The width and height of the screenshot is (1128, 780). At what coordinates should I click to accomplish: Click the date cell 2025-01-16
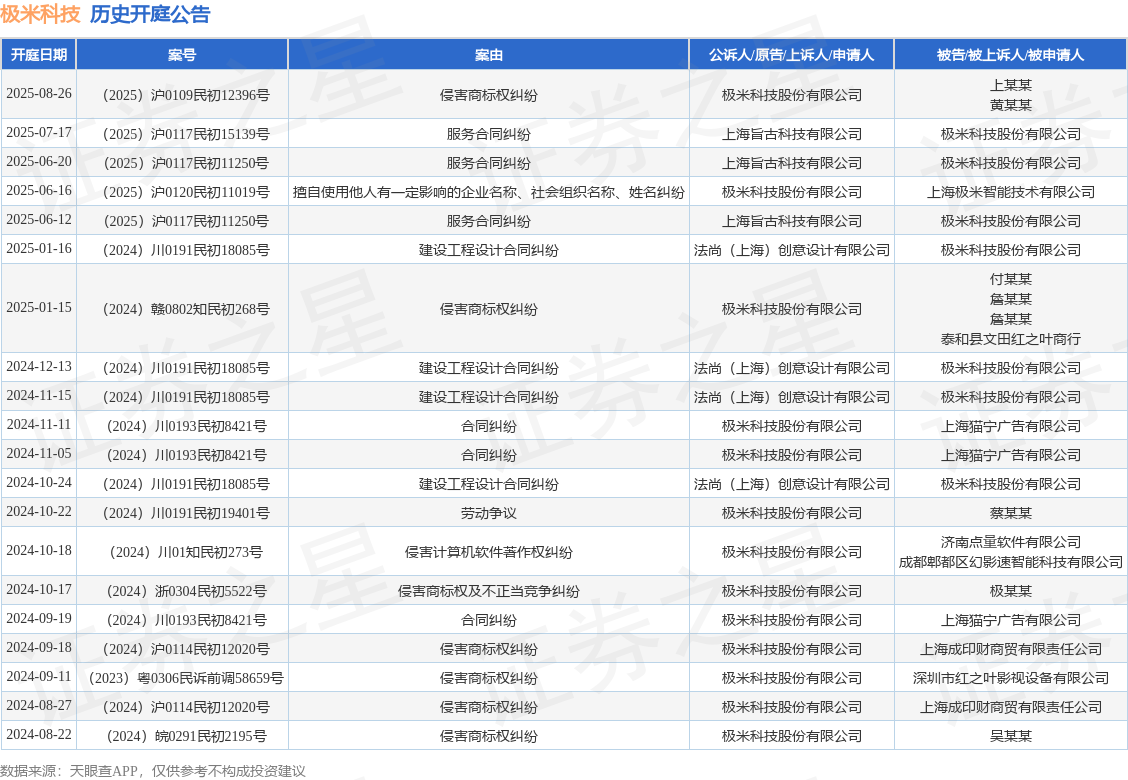coord(39,248)
